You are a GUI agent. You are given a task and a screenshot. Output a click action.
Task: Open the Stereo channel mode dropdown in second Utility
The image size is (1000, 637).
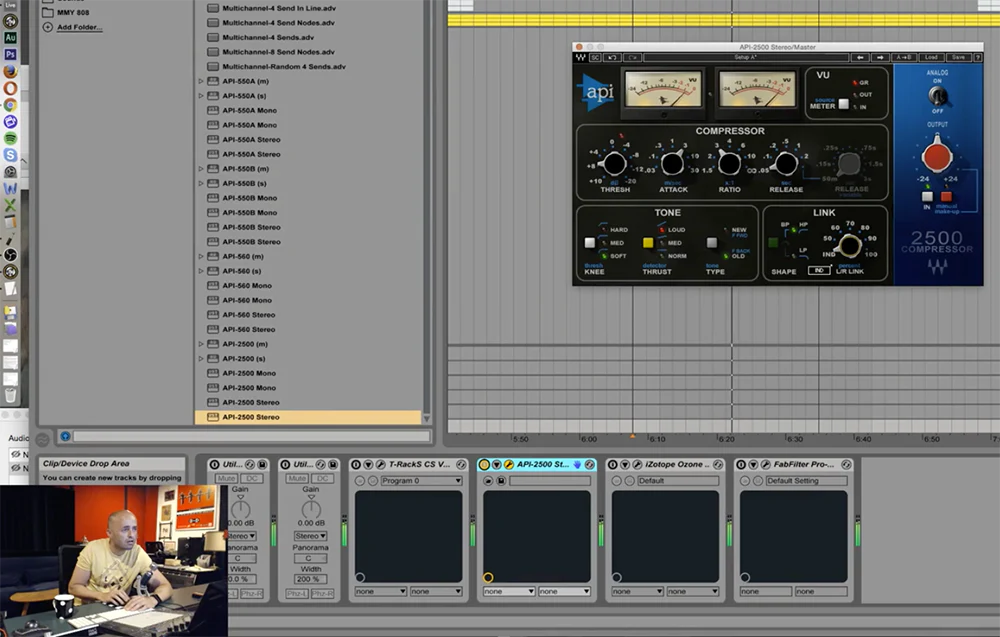pyautogui.click(x=311, y=536)
